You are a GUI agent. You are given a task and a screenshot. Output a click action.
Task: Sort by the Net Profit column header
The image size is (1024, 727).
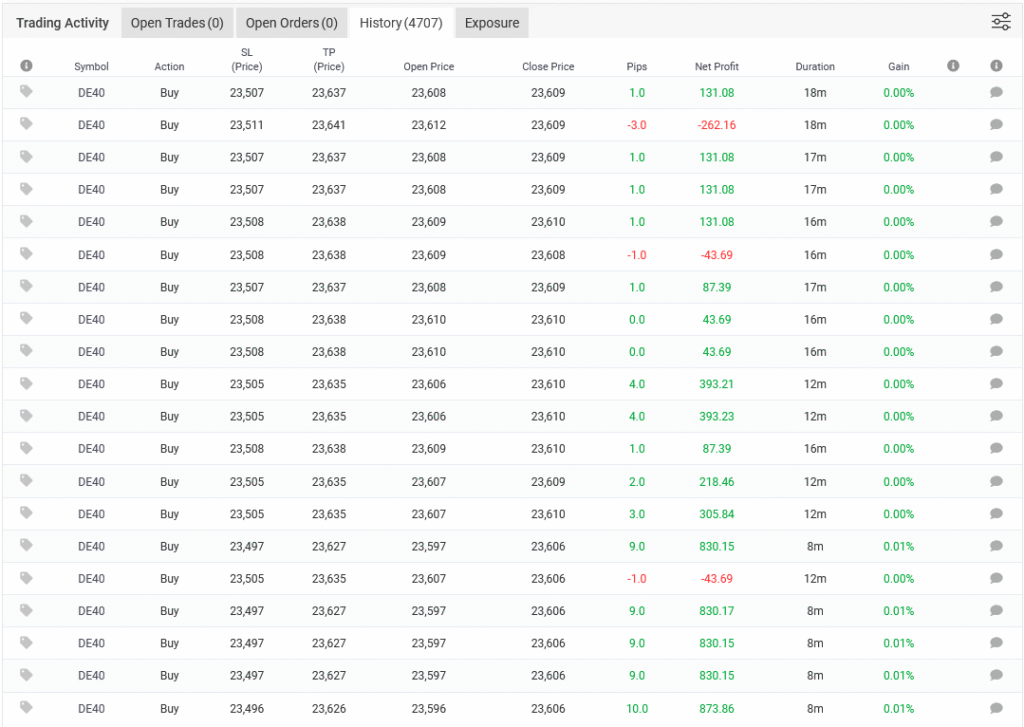click(716, 67)
